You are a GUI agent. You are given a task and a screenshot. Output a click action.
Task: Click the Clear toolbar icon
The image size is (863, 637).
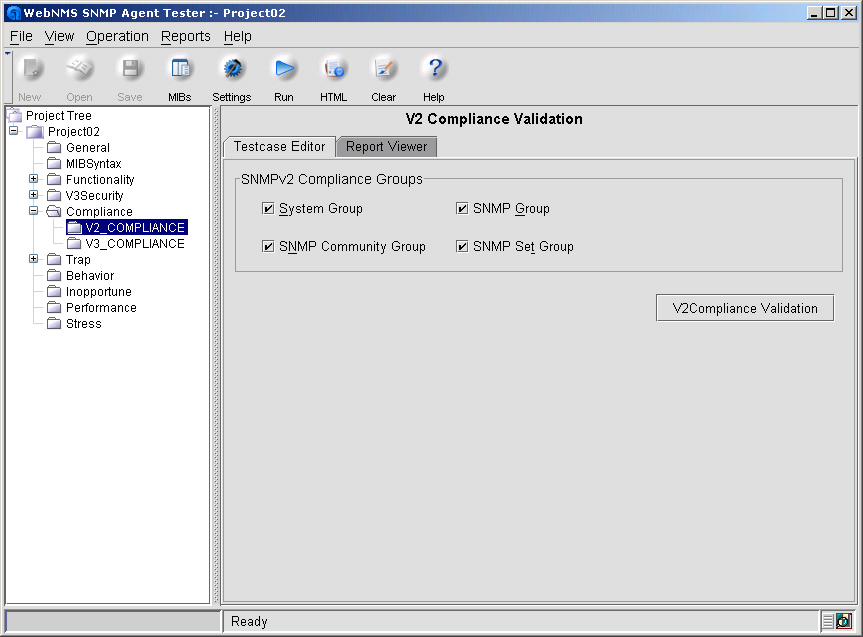click(x=384, y=68)
